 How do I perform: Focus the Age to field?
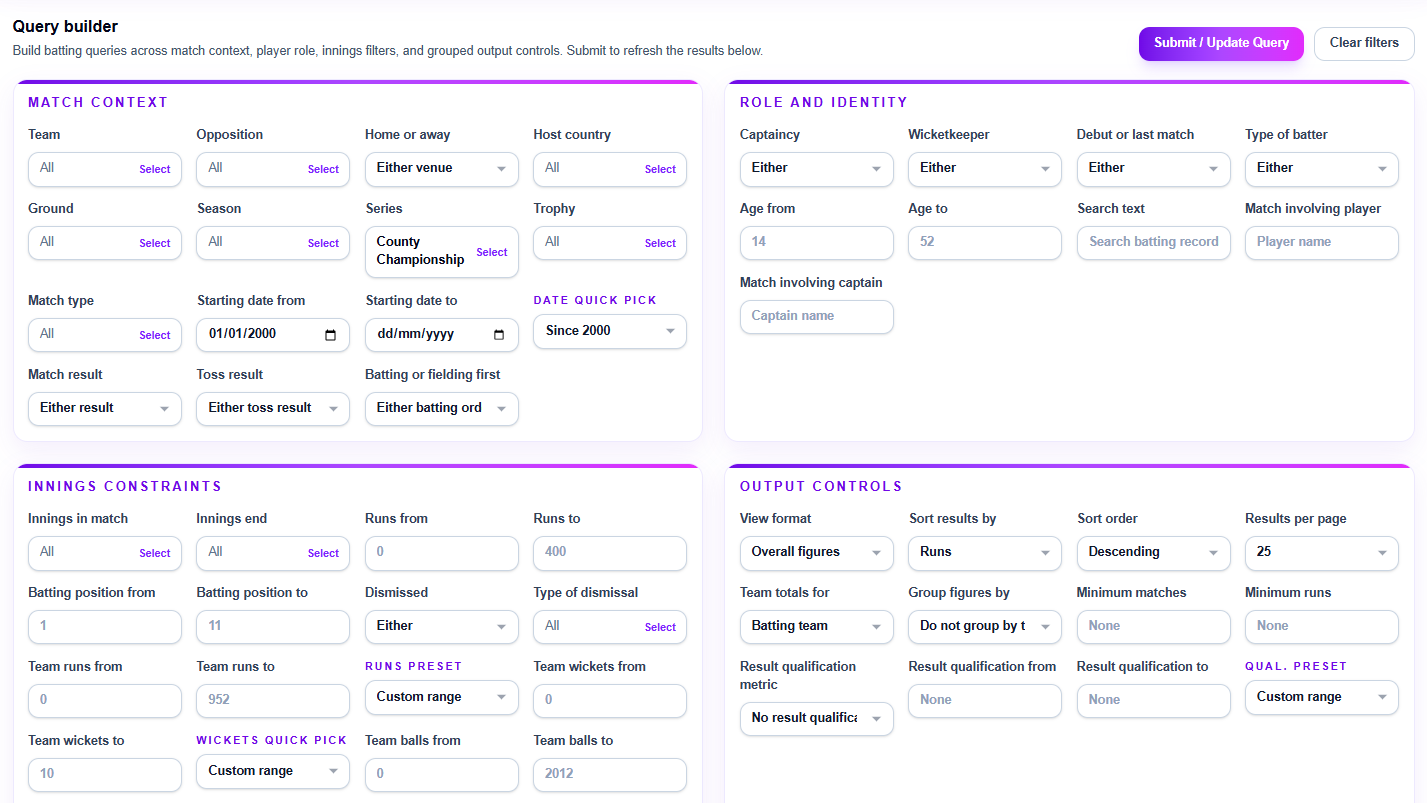tap(985, 243)
